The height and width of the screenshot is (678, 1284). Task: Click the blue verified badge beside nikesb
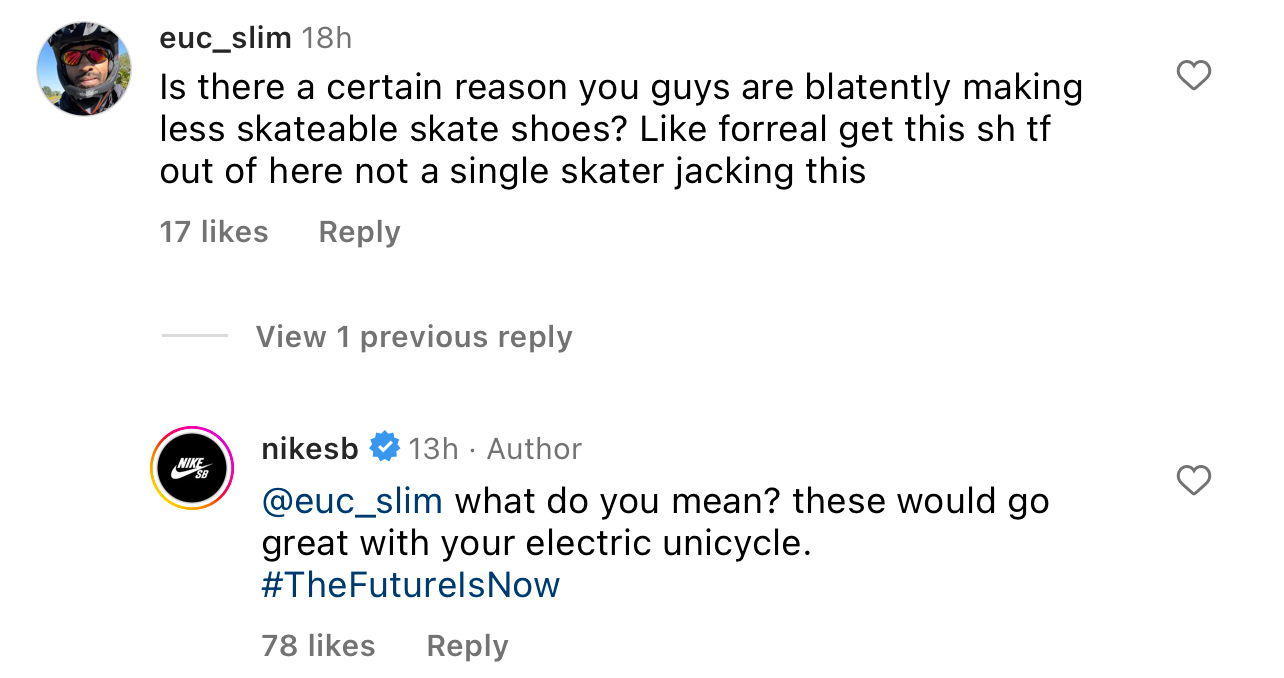click(385, 448)
